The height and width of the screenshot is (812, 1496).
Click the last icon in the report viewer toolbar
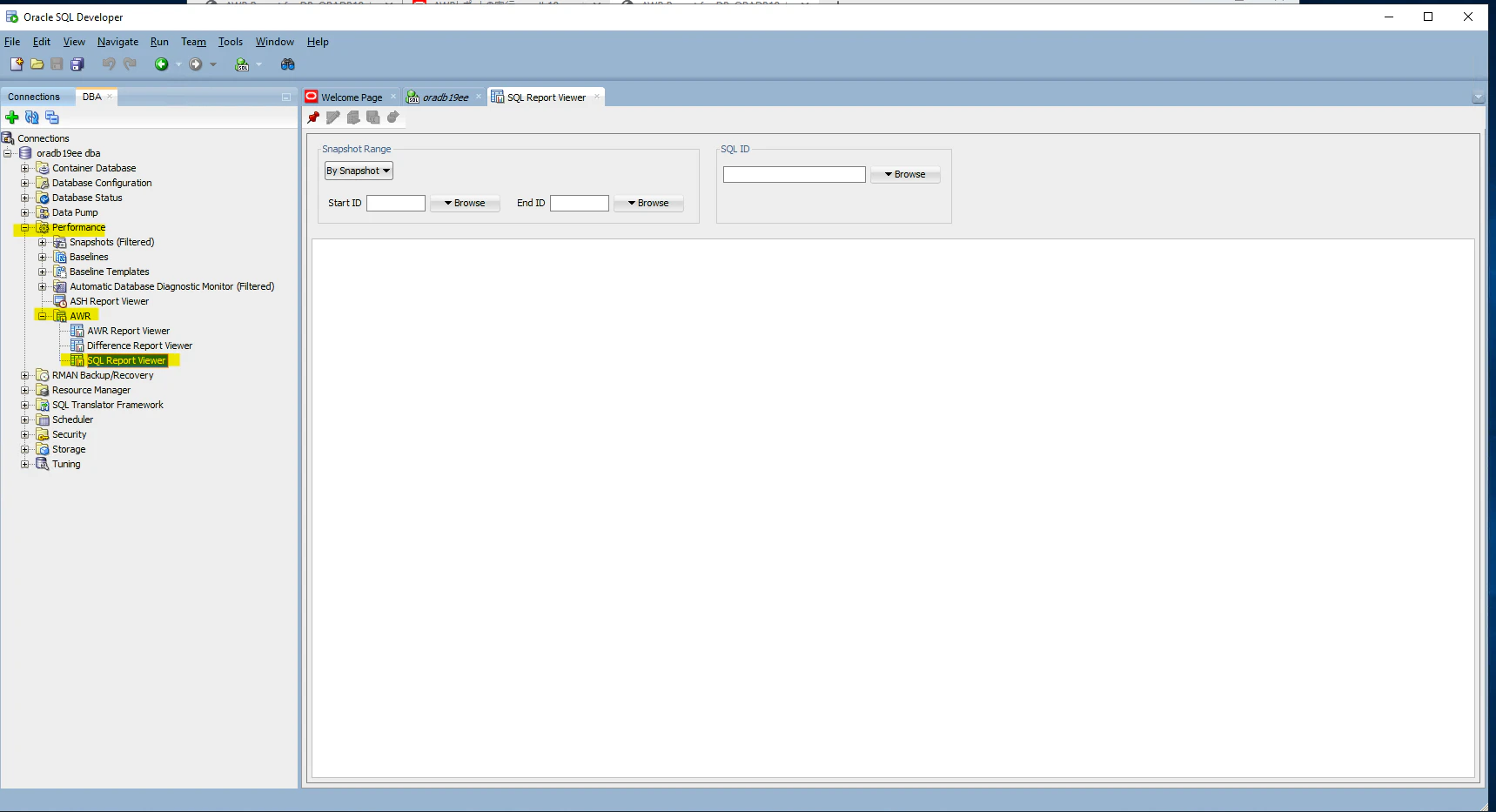point(393,117)
